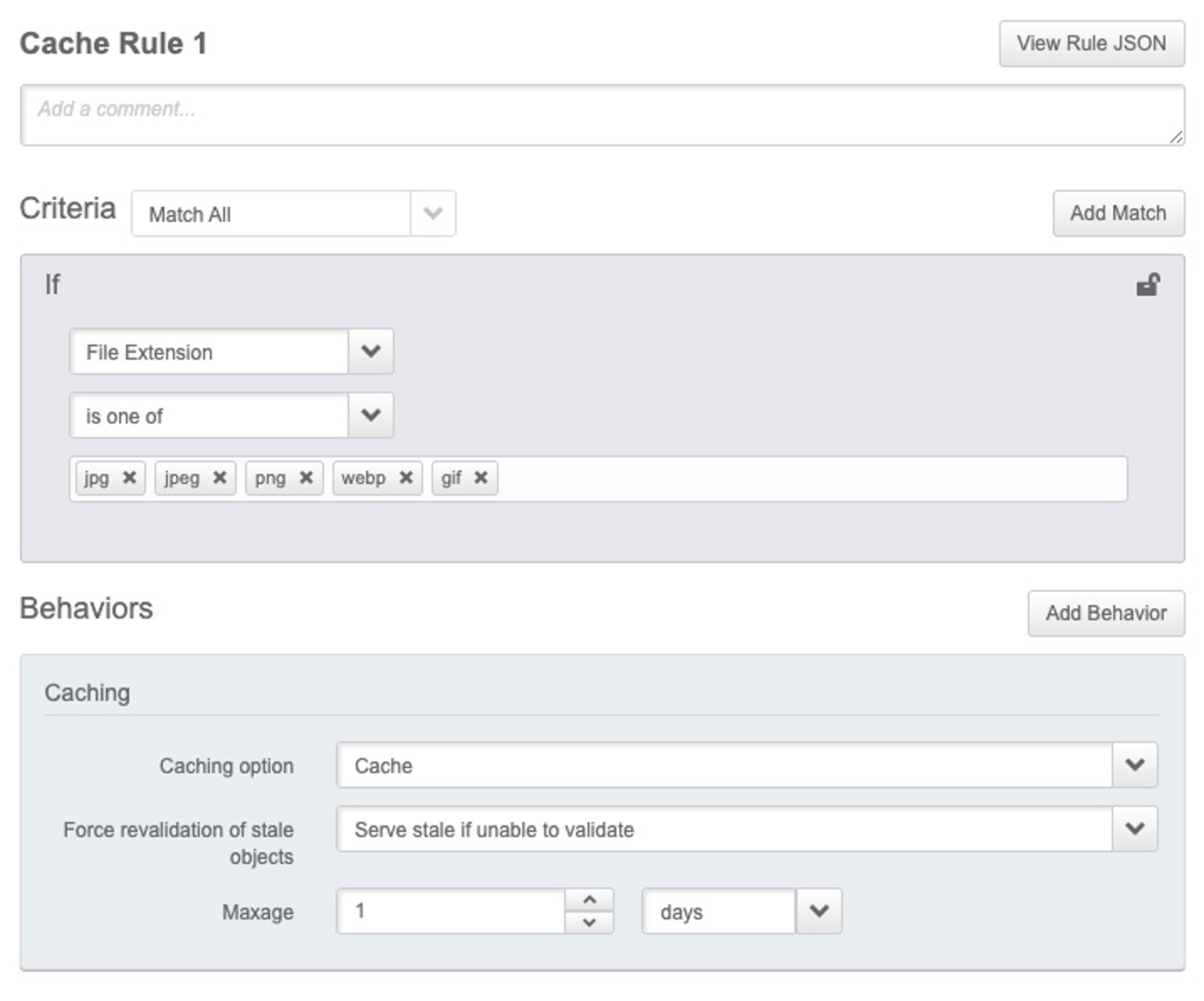Viewport: 1204px width, 1001px height.
Task: Increase the Maxage value with up arrow
Action: coord(589,900)
